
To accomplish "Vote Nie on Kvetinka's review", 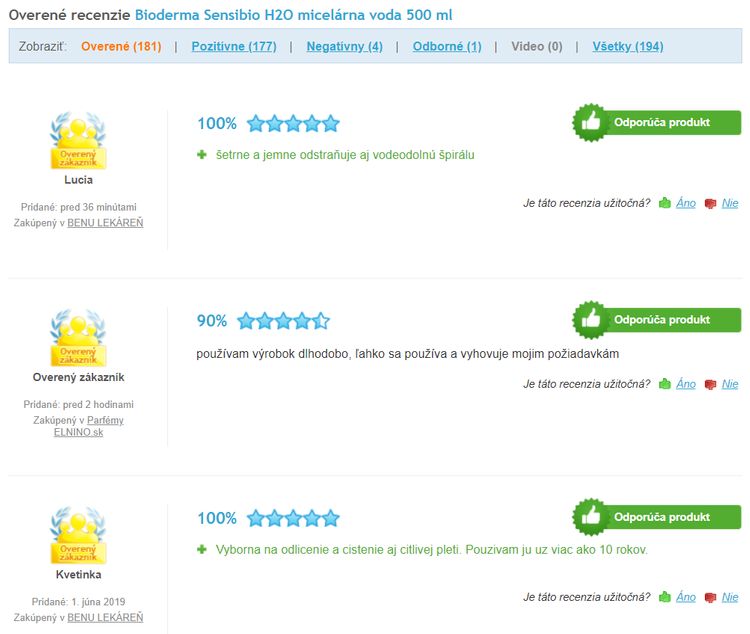I will pos(730,597).
